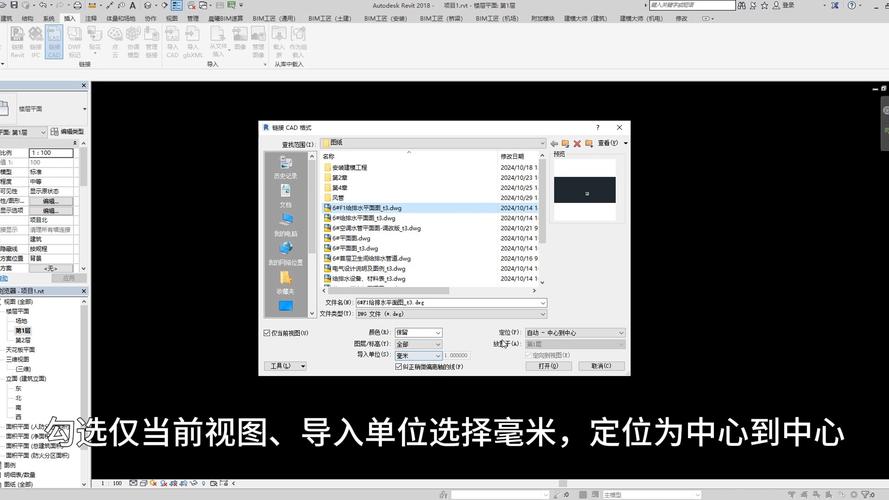Click the New Folder icon in the dialog toolbar

(589, 143)
